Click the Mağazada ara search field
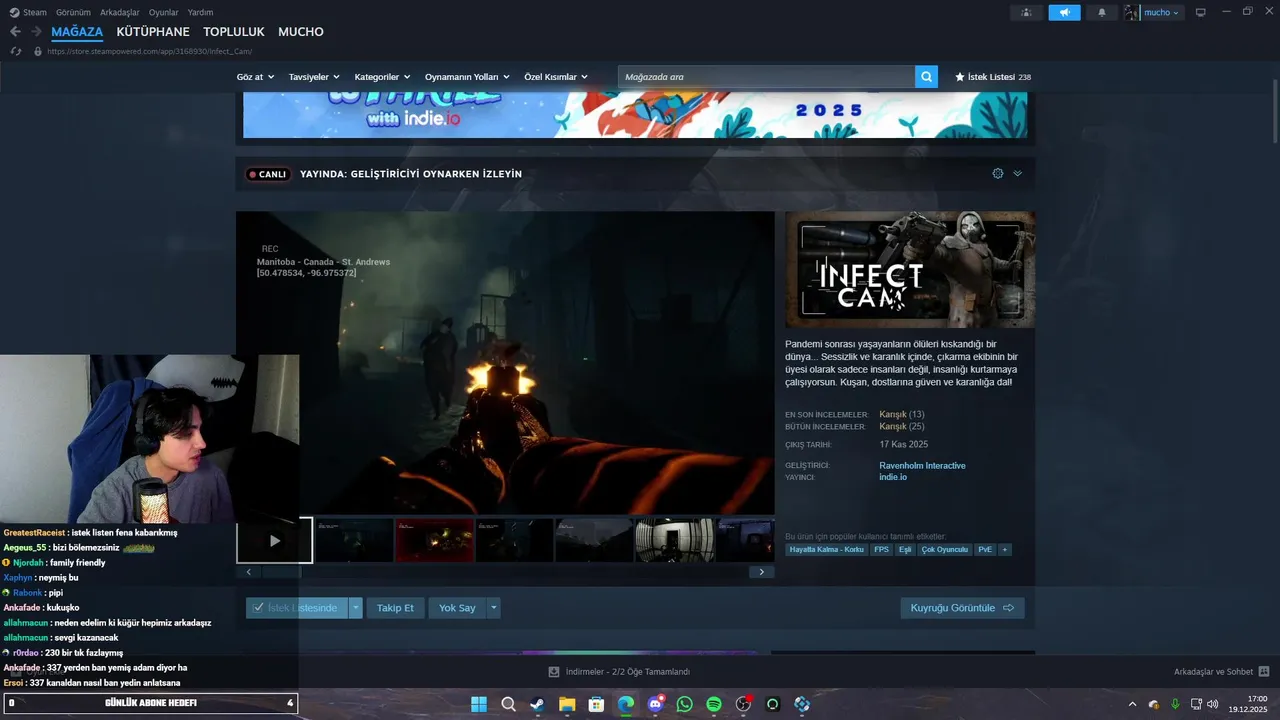Screen dimensions: 1280x720 point(766,76)
